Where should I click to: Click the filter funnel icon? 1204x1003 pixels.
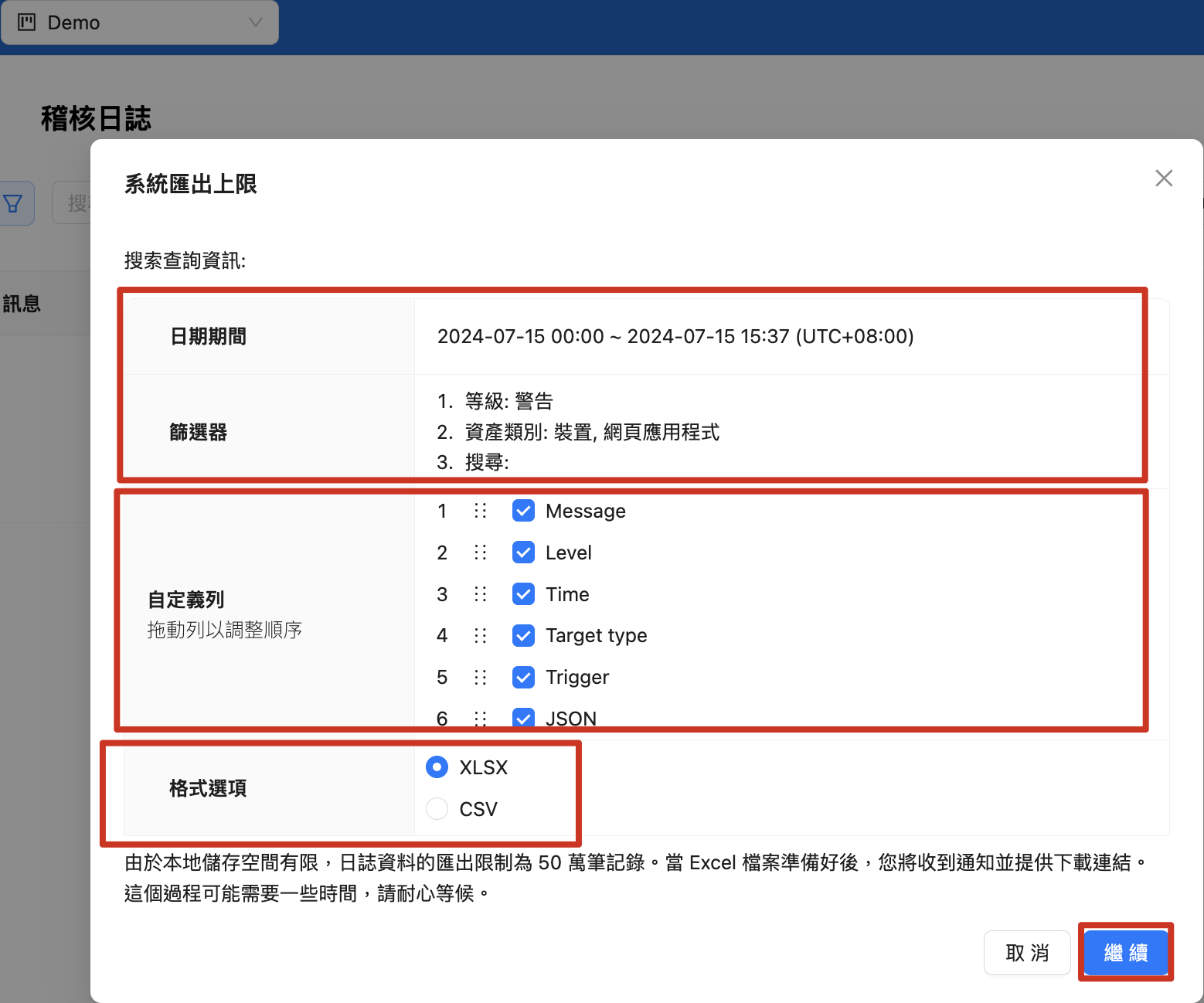click(x=14, y=203)
